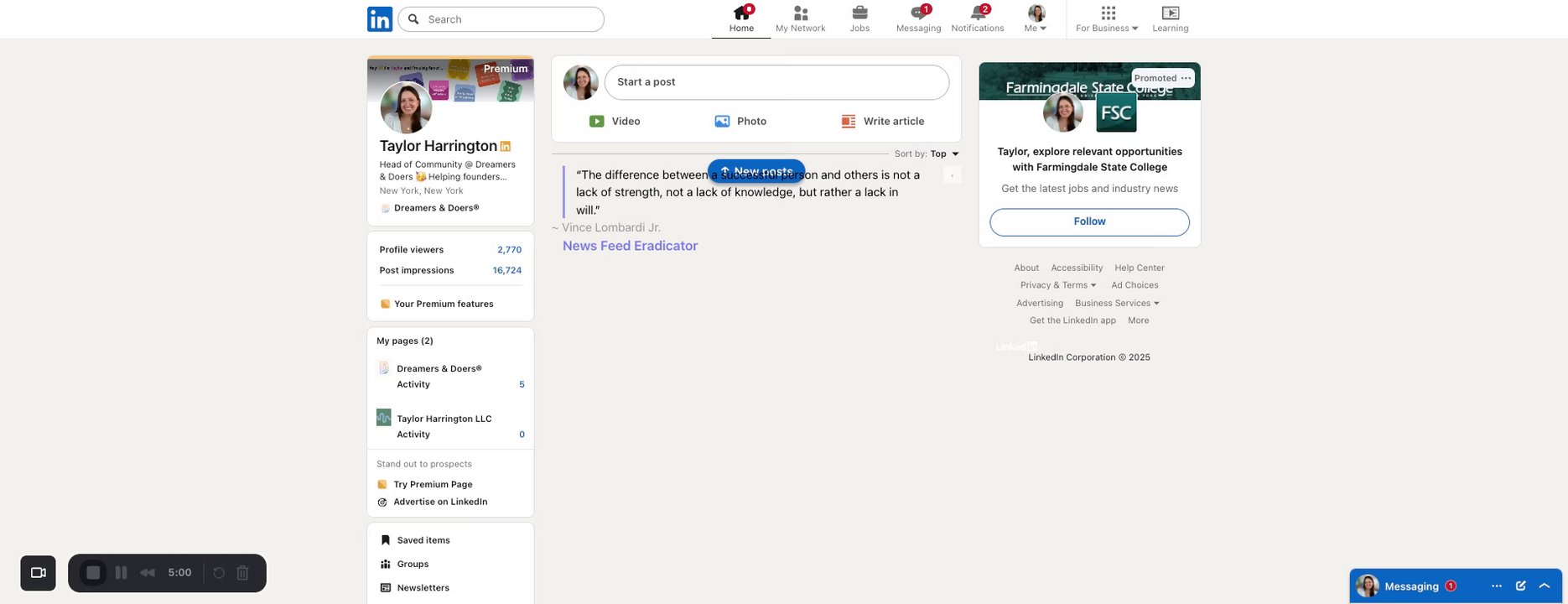Open Messaging in the top navigation
Viewport: 1568px width, 604px height.
click(918, 19)
